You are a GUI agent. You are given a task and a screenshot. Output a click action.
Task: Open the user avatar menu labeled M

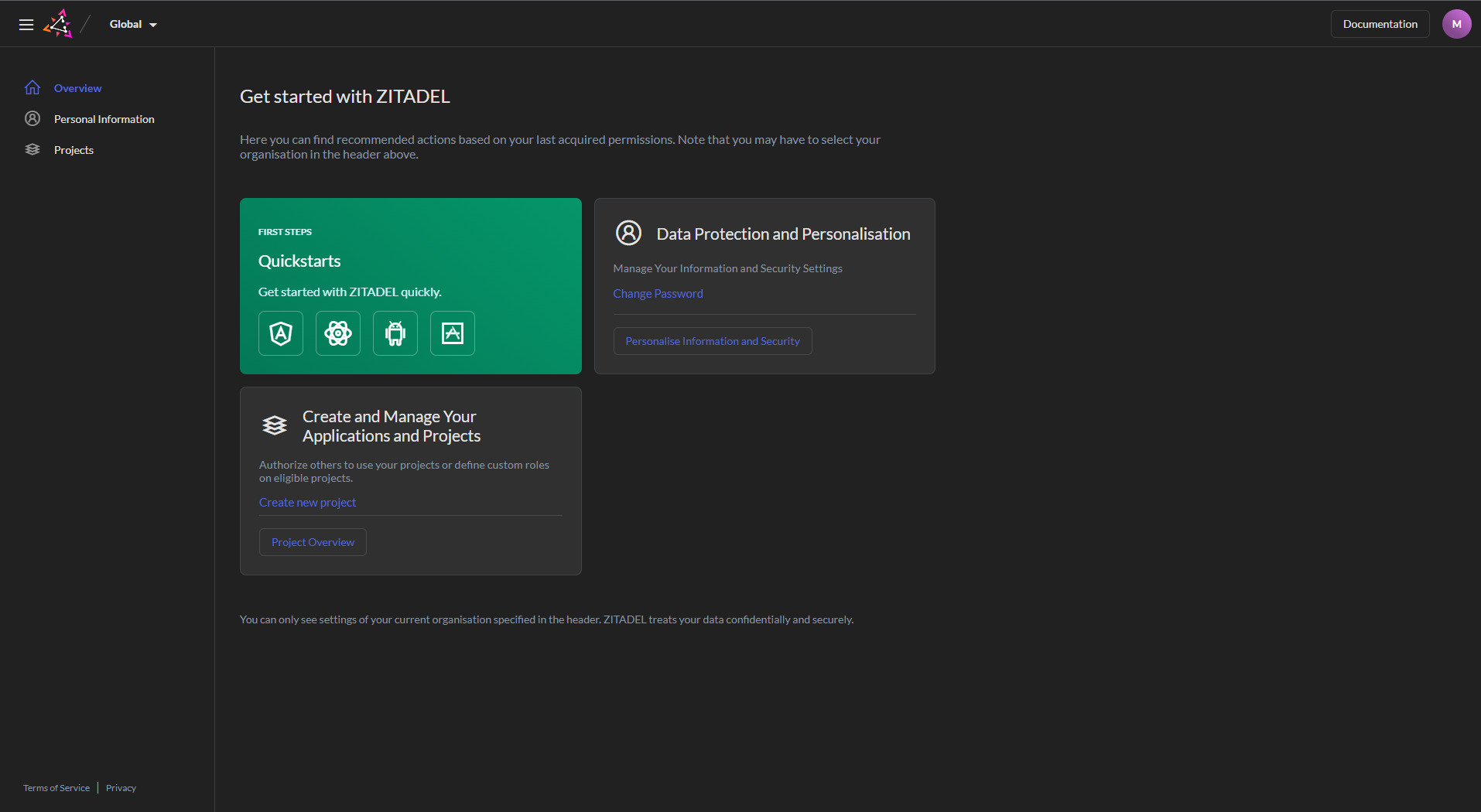[x=1456, y=23]
